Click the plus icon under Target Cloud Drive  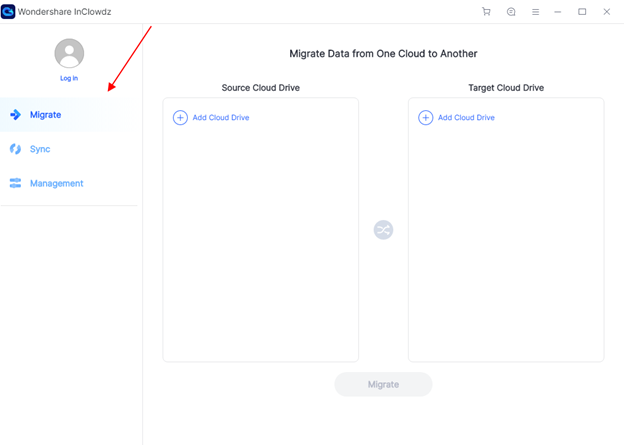425,118
